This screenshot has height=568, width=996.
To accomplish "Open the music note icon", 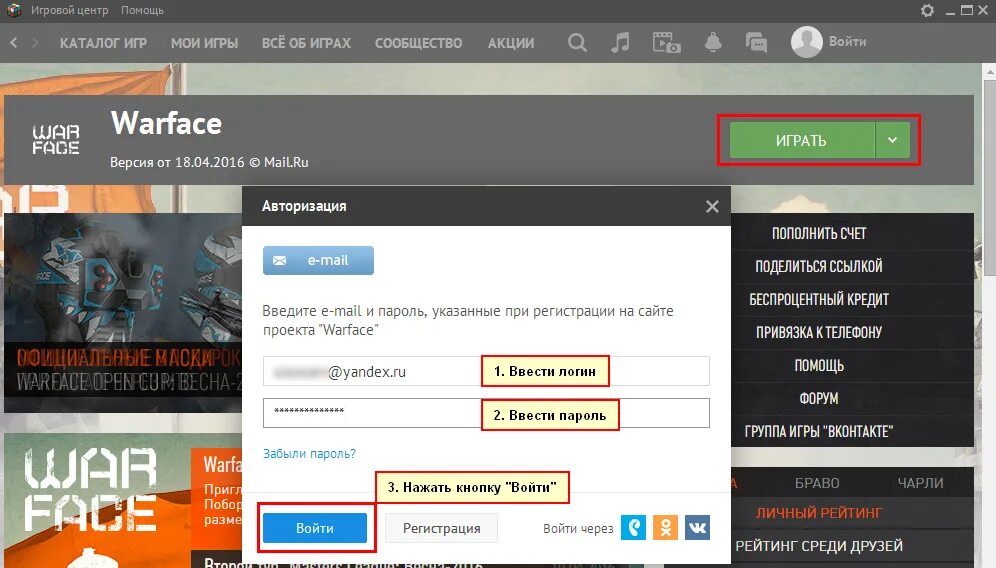I will pos(620,43).
